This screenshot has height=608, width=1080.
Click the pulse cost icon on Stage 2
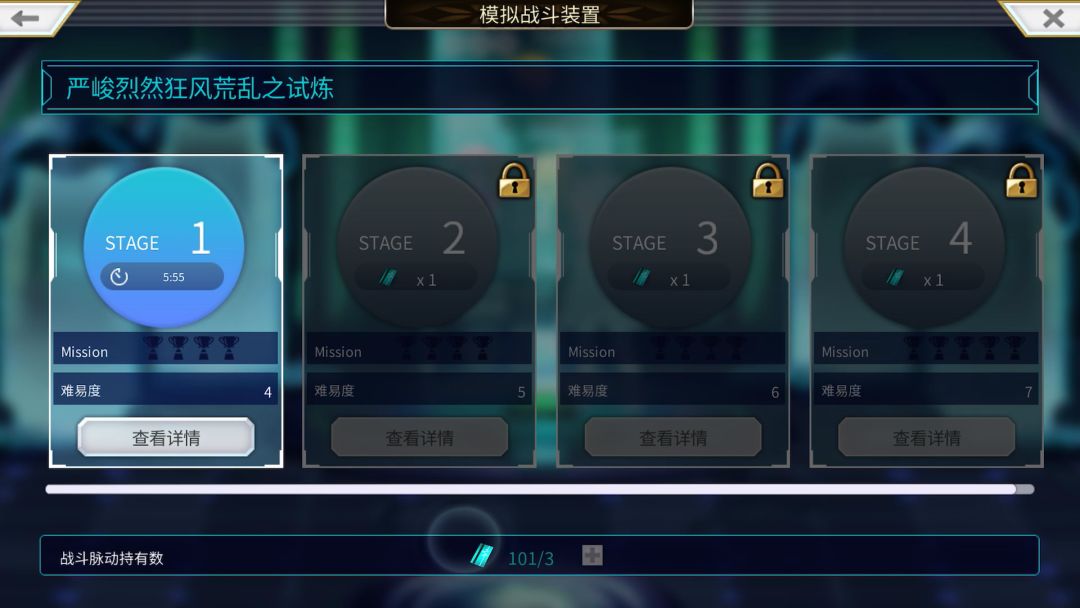(388, 278)
